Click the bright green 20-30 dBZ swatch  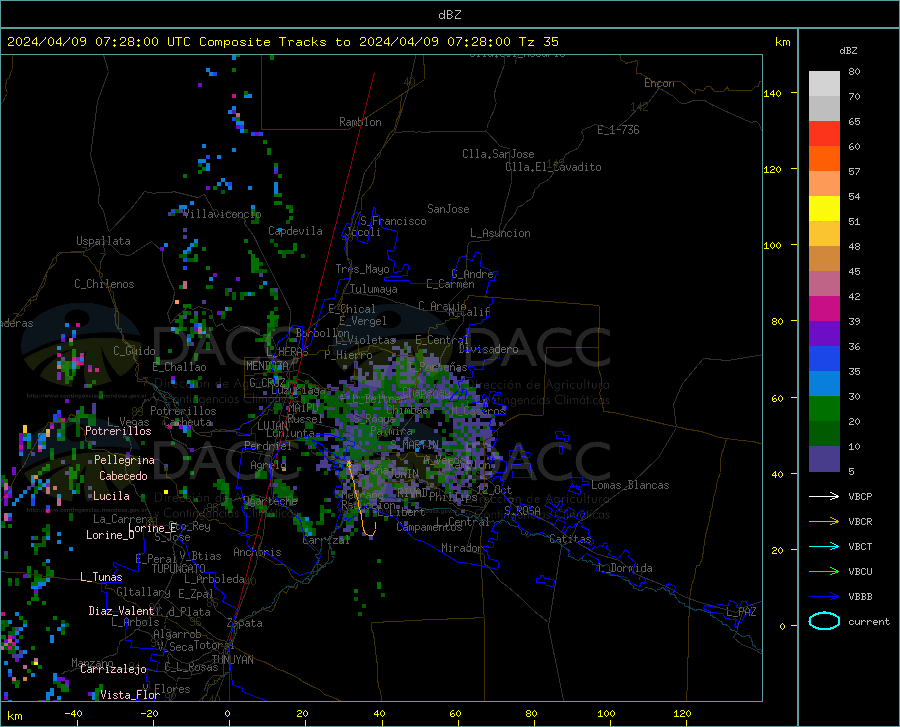tap(824, 409)
